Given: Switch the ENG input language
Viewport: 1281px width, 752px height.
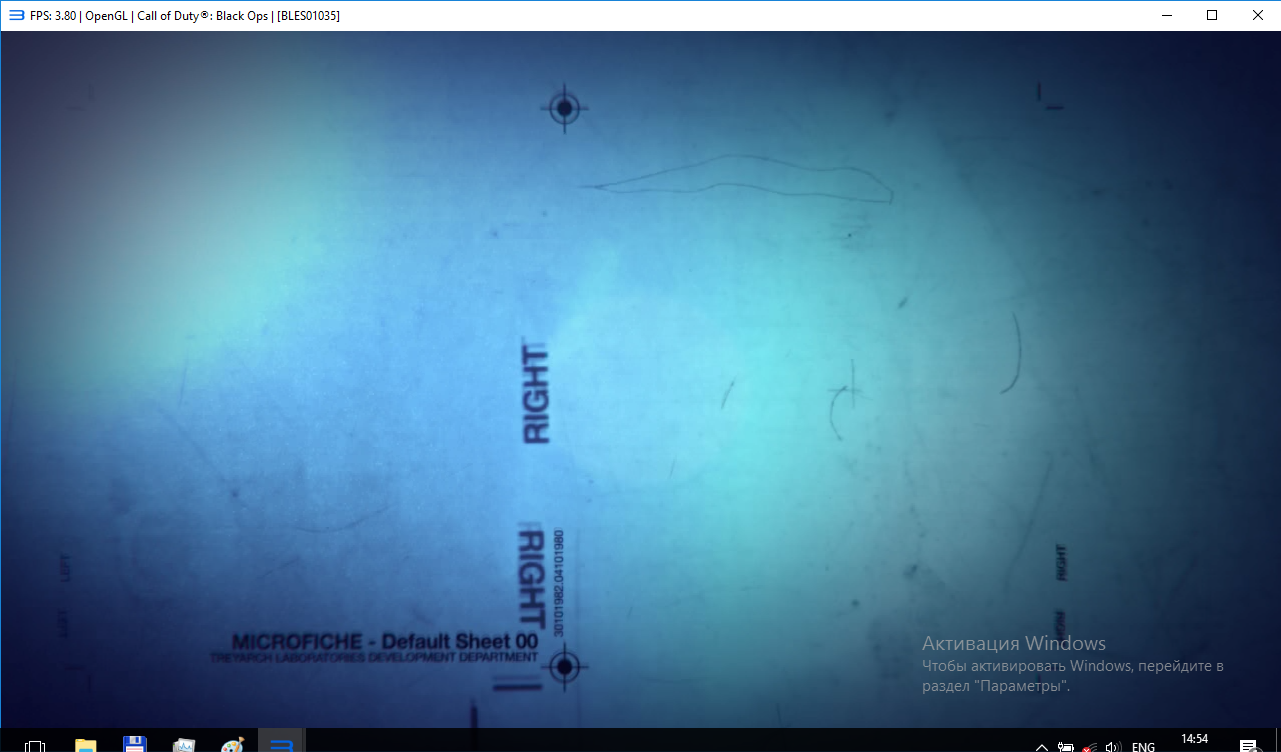Looking at the screenshot, I should coord(1143,746).
